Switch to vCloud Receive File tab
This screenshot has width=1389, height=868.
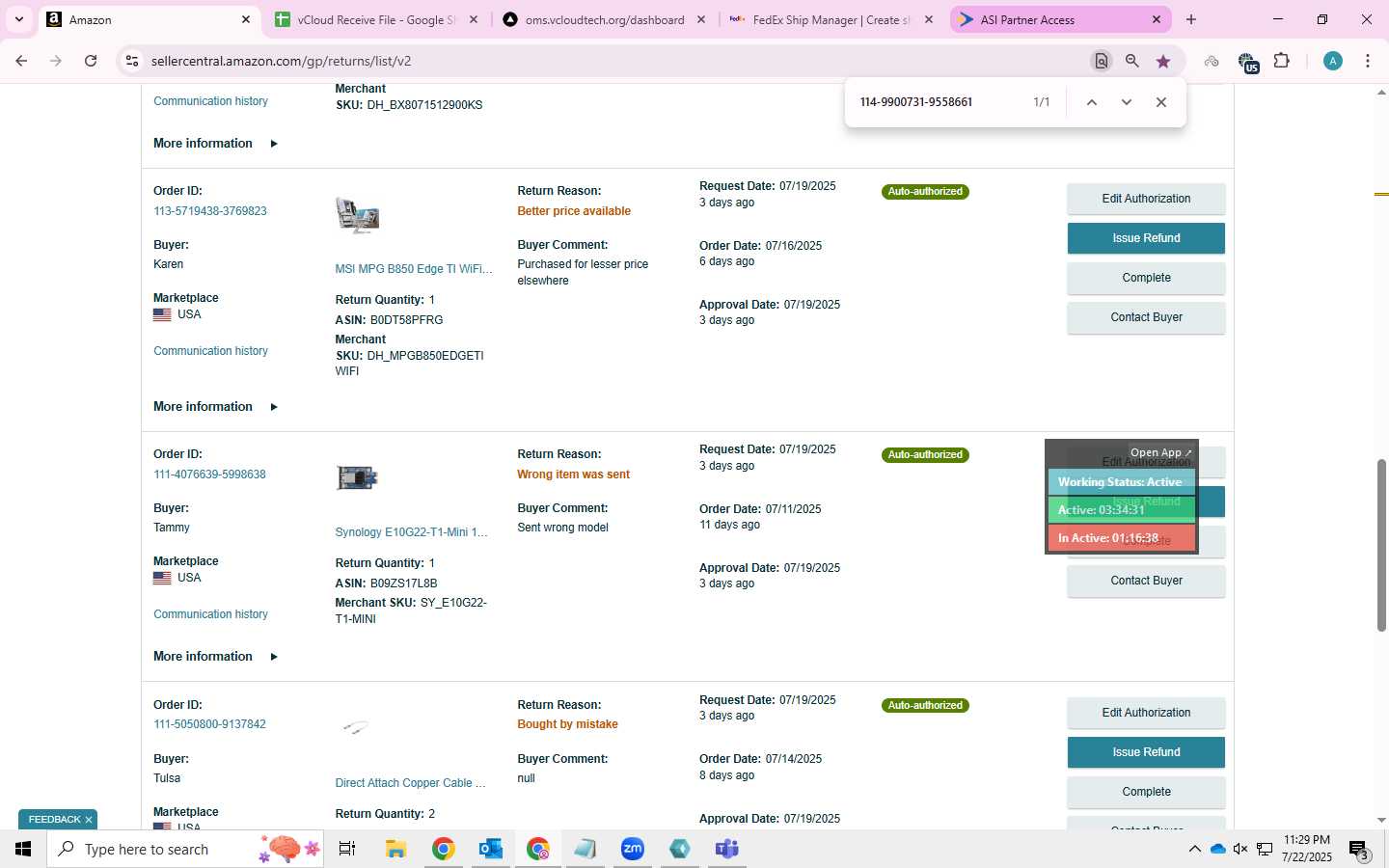pyautogui.click(x=377, y=19)
